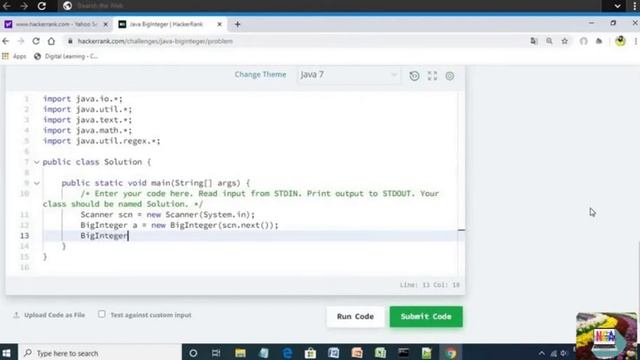Viewport: 640px width, 360px height.
Task: Click 'Scanner scn = new Scanner(System.in);' line
Action: click(x=167, y=214)
